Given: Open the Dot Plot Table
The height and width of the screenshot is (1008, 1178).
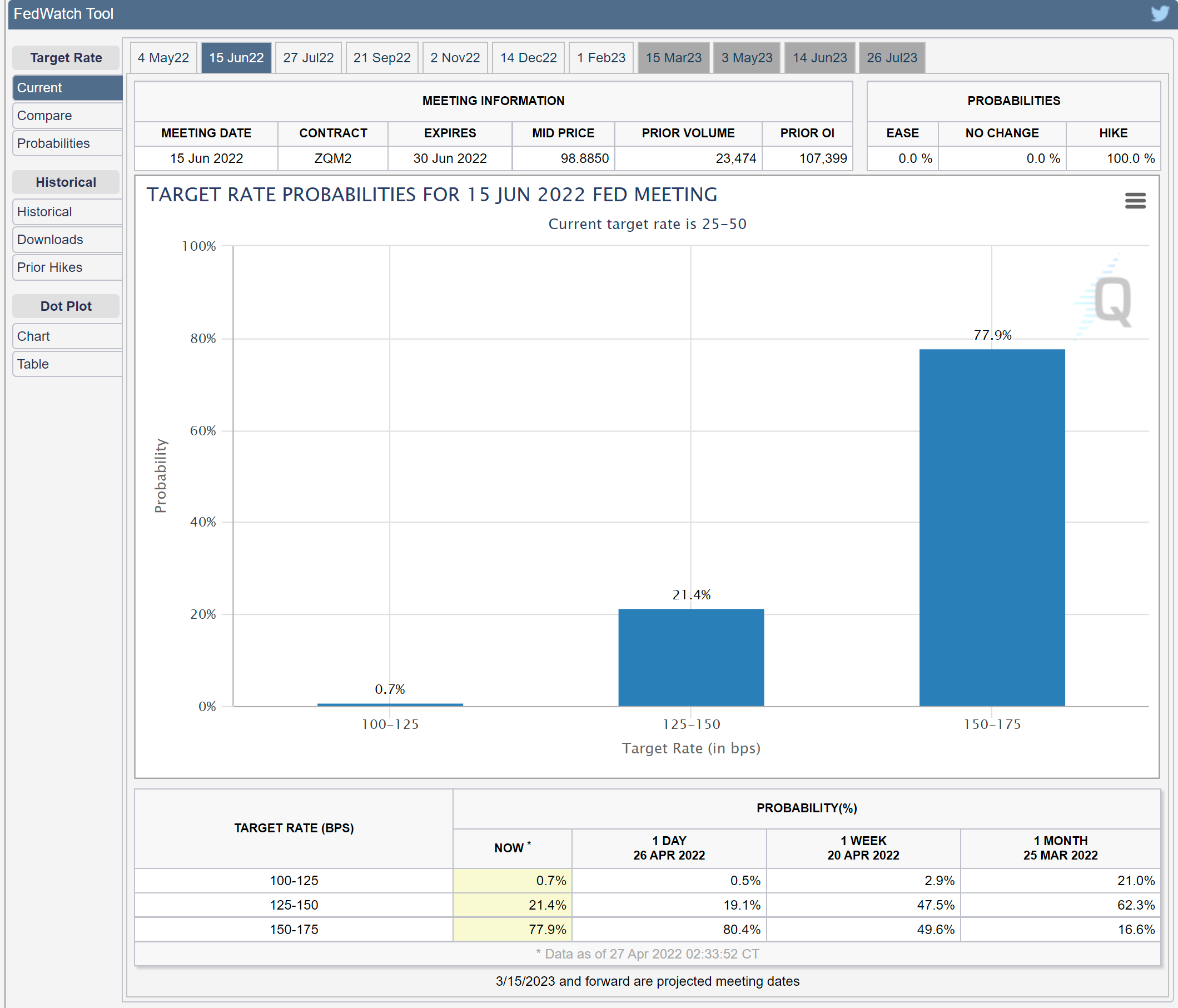Looking at the screenshot, I should point(67,364).
